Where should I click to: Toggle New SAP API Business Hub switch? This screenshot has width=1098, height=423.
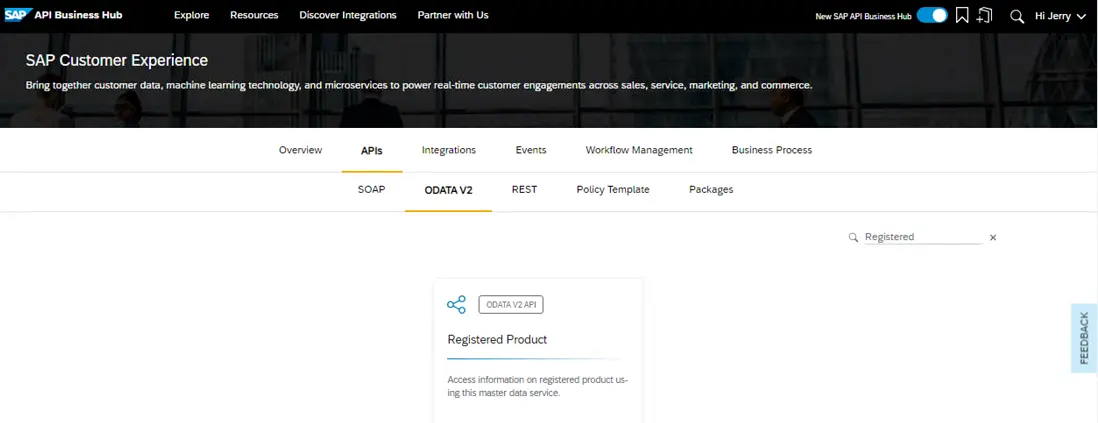(932, 16)
